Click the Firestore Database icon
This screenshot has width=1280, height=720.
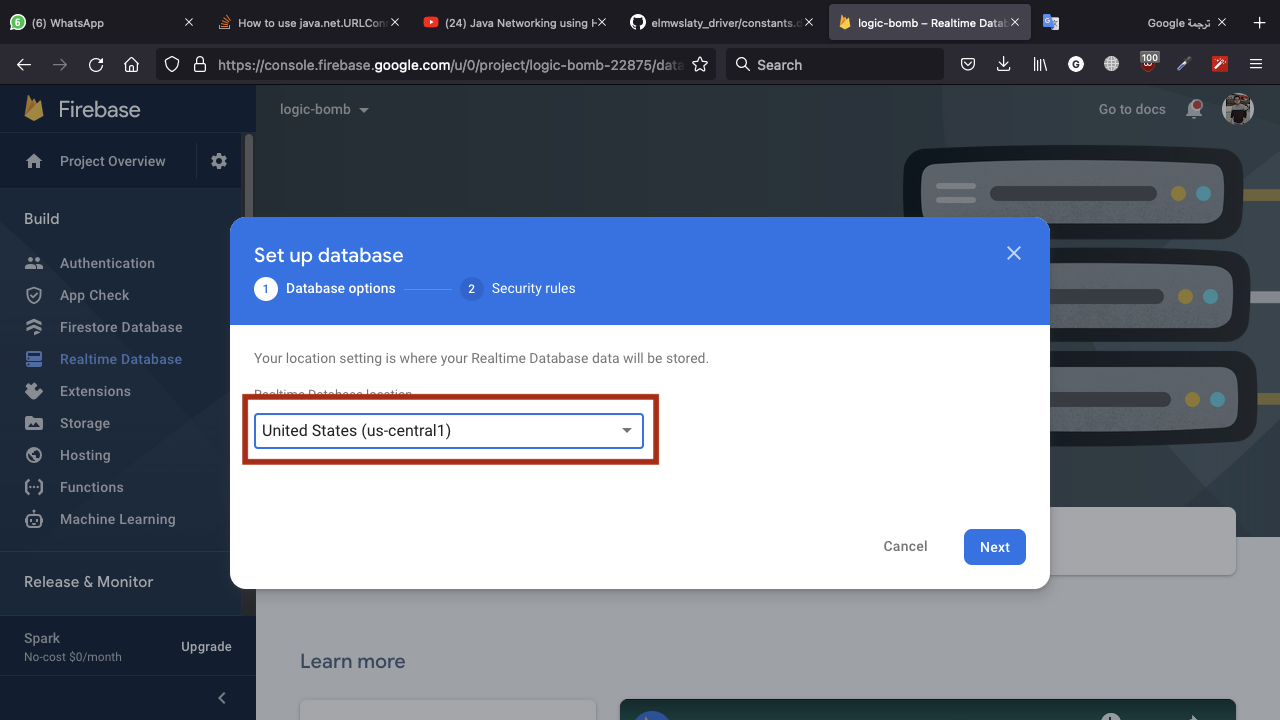34,327
